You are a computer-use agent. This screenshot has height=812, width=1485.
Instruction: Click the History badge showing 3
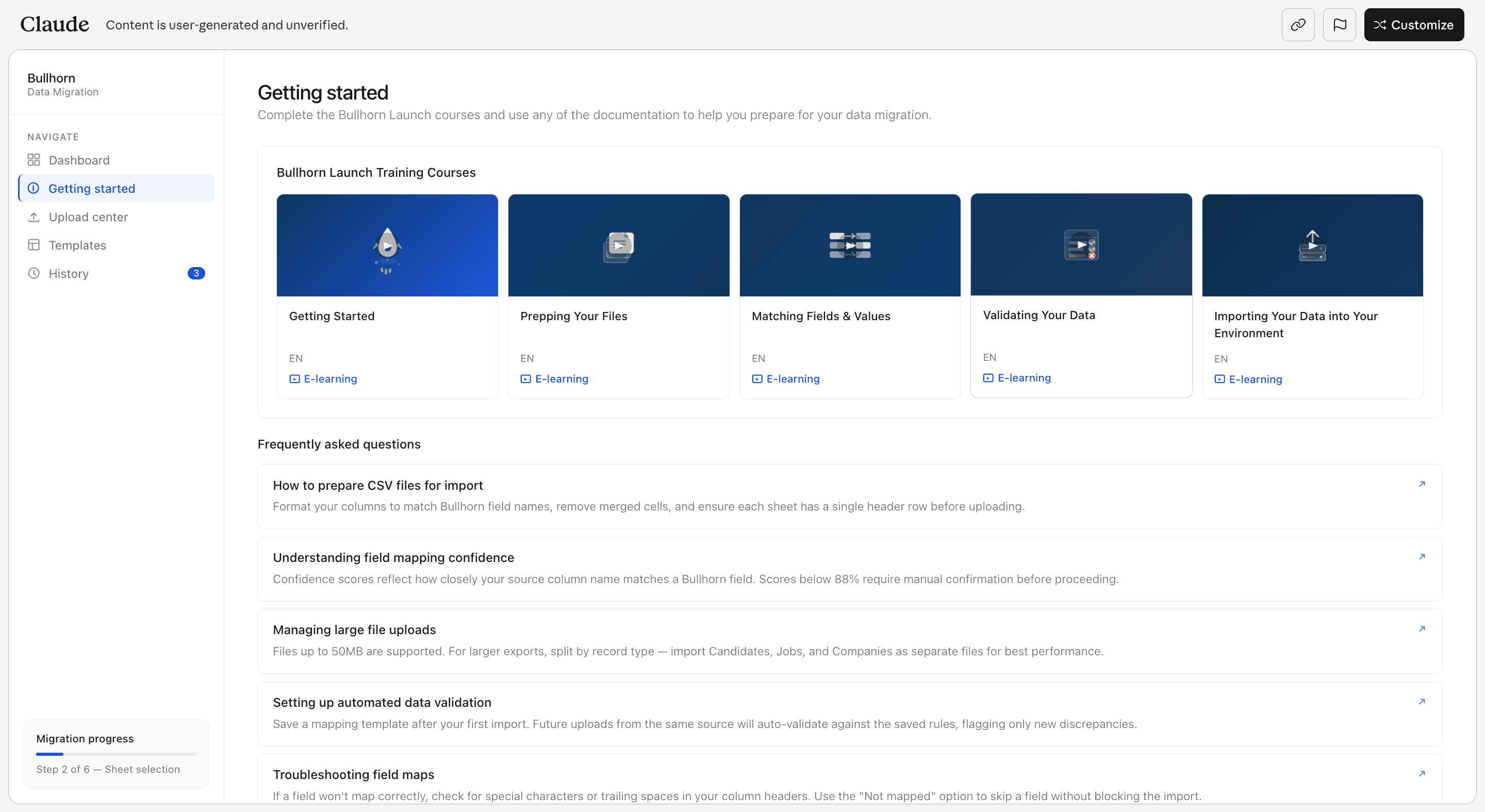click(x=196, y=273)
